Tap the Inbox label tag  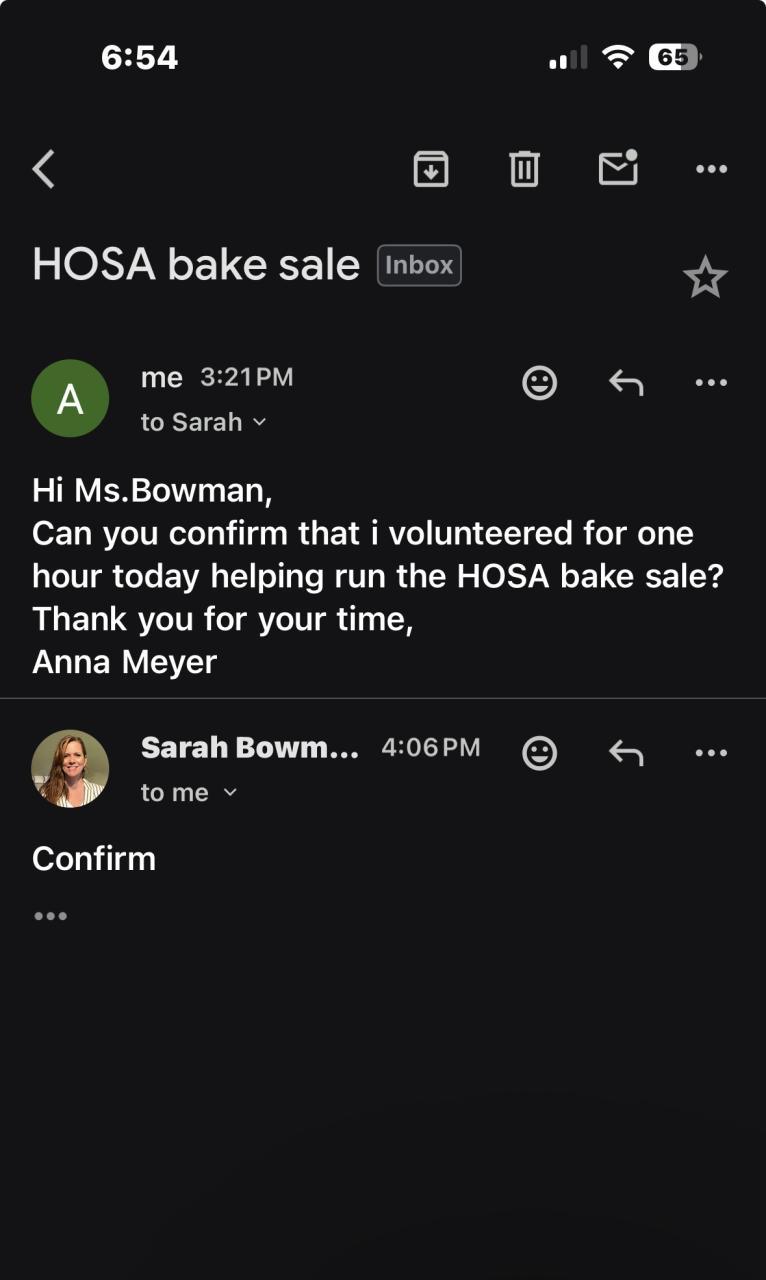click(x=419, y=266)
